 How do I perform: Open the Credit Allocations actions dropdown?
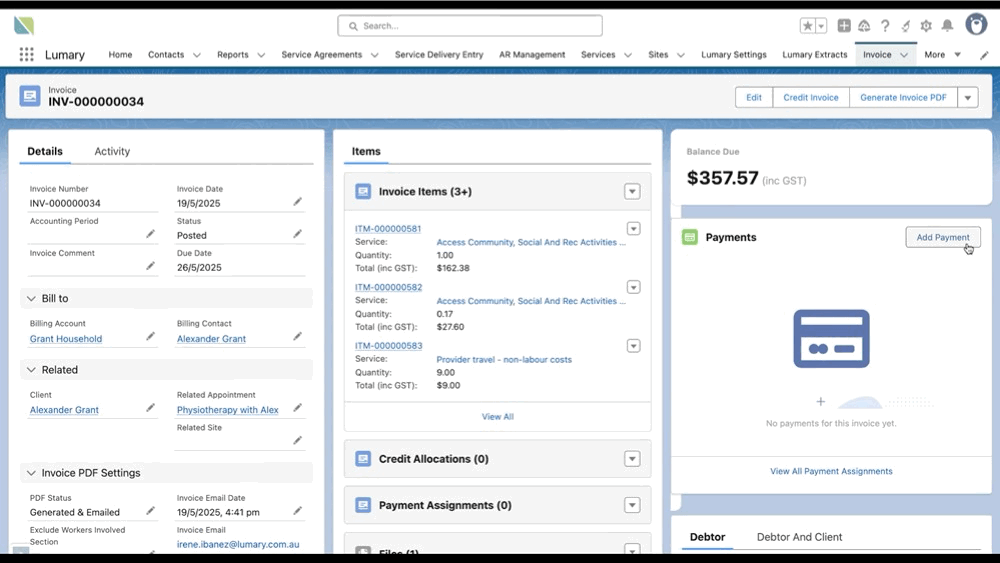tap(632, 459)
